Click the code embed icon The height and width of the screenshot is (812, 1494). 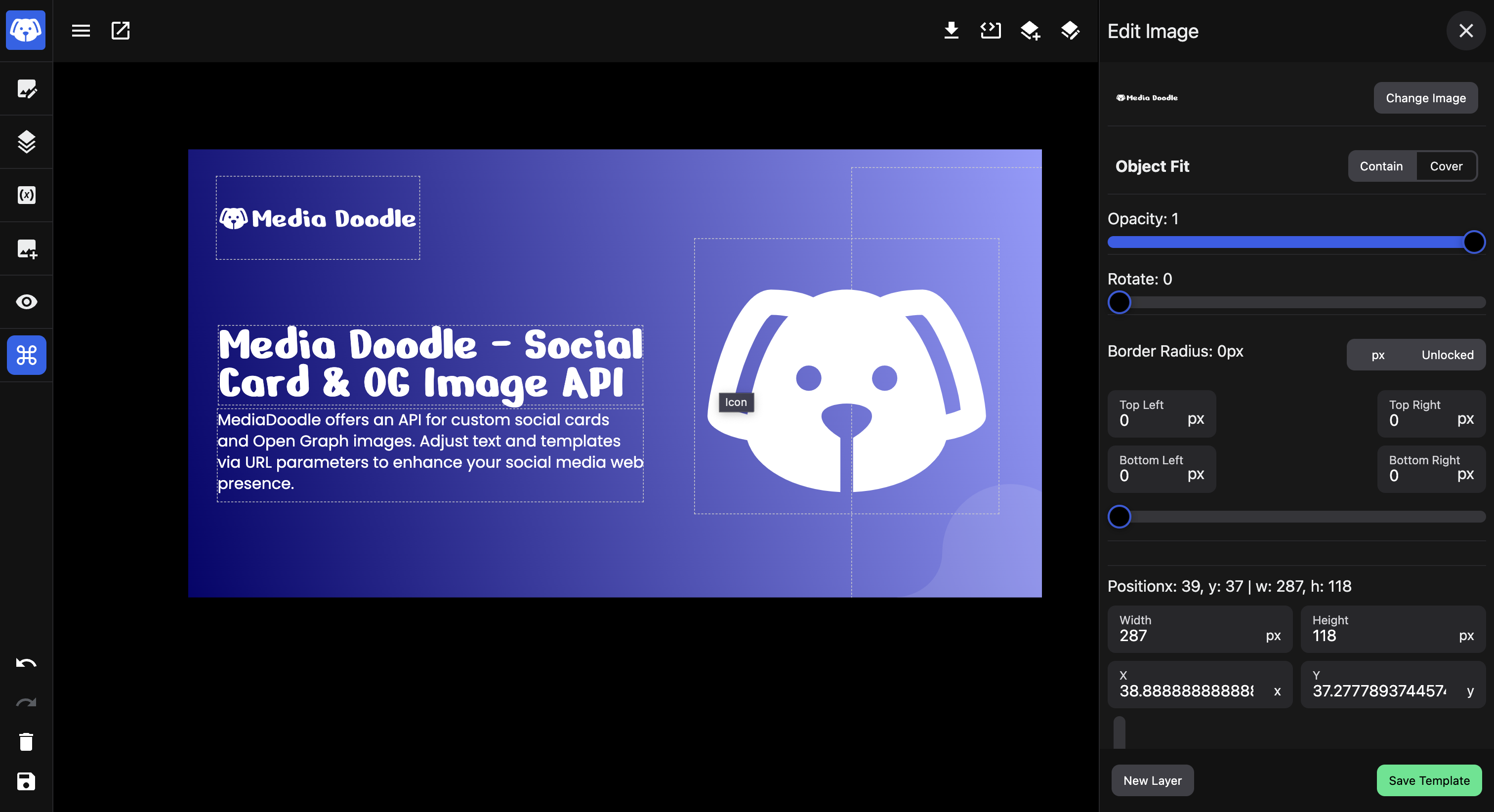(x=991, y=30)
